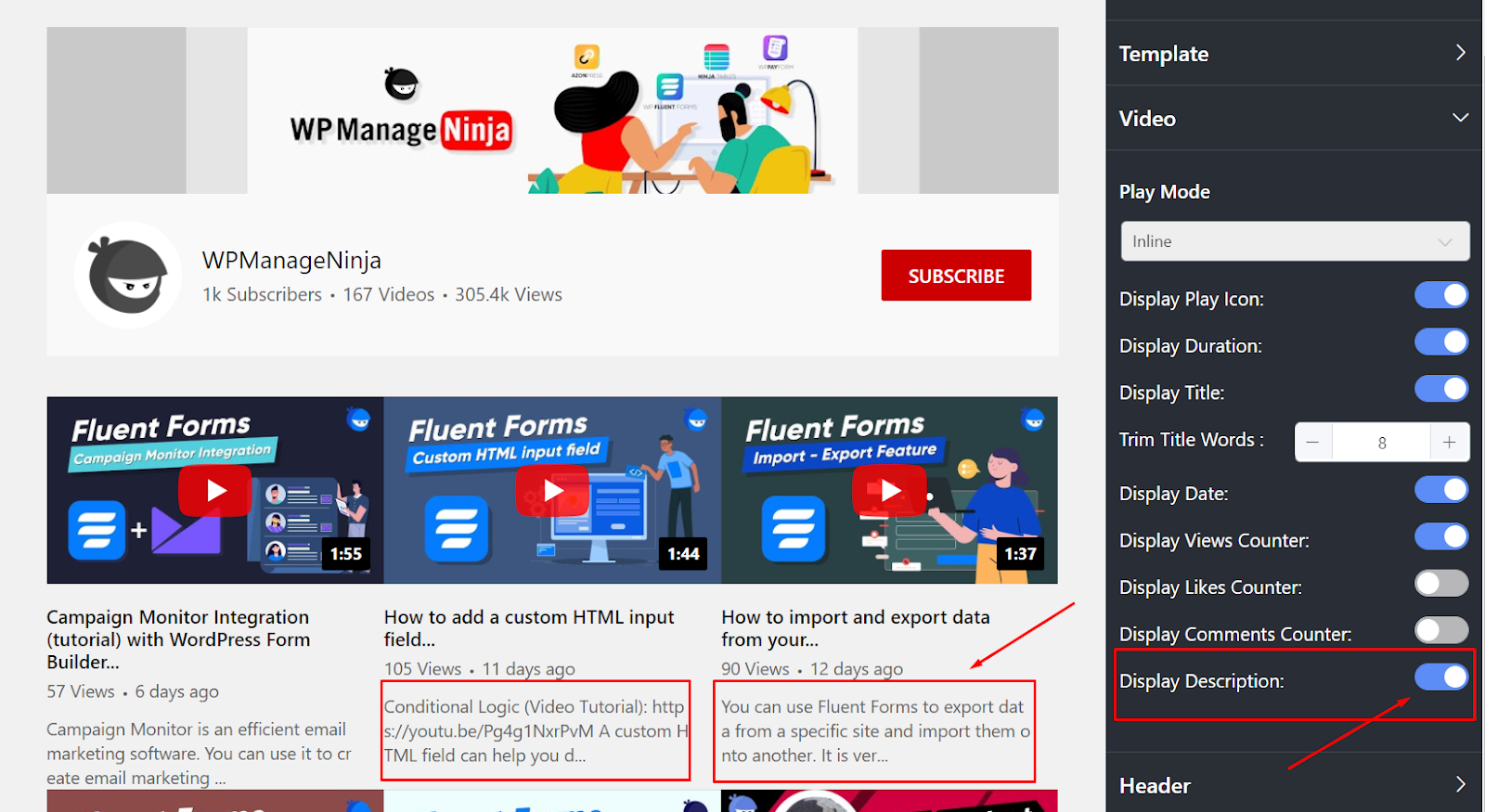Click the '1k Subscribers' text
Screen dimensions: 1485x812
click(262, 294)
